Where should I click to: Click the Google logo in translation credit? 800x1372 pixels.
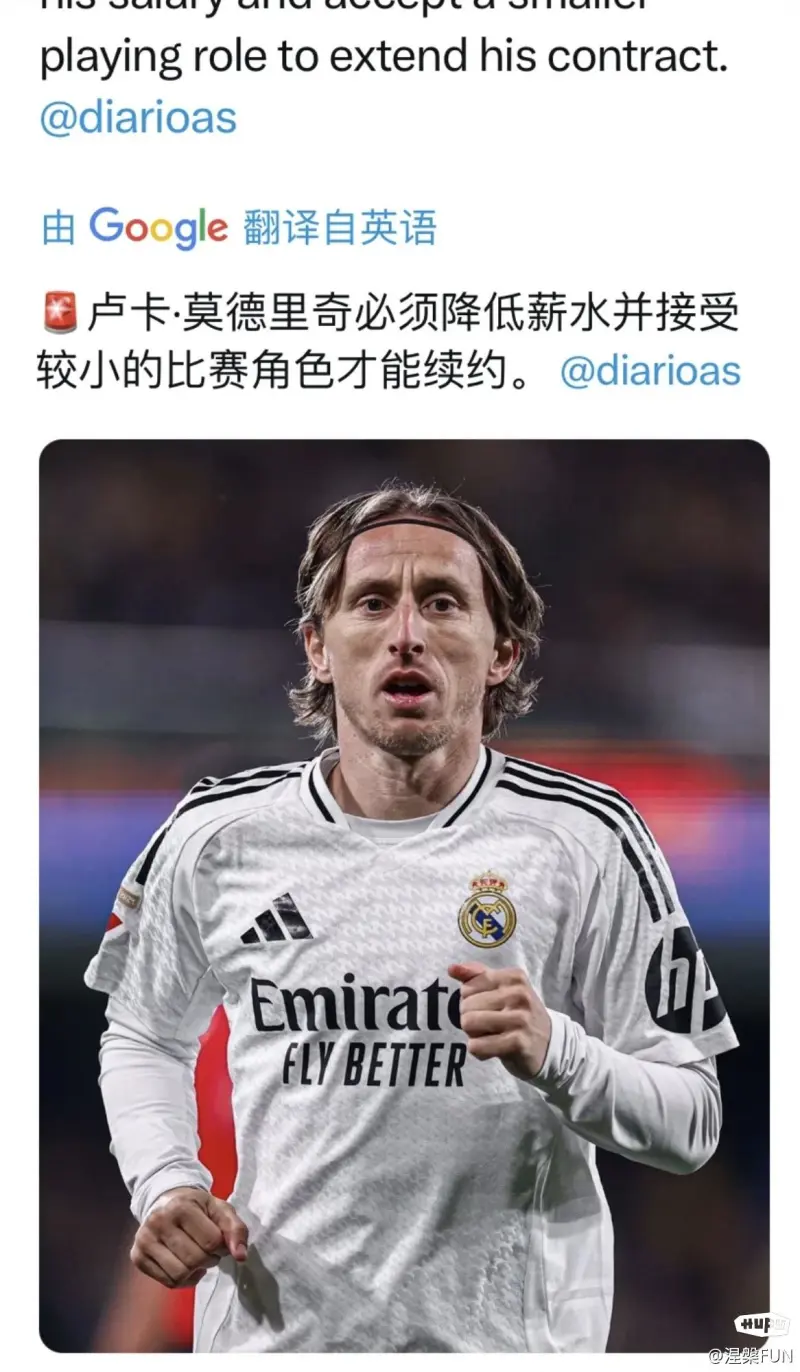158,229
